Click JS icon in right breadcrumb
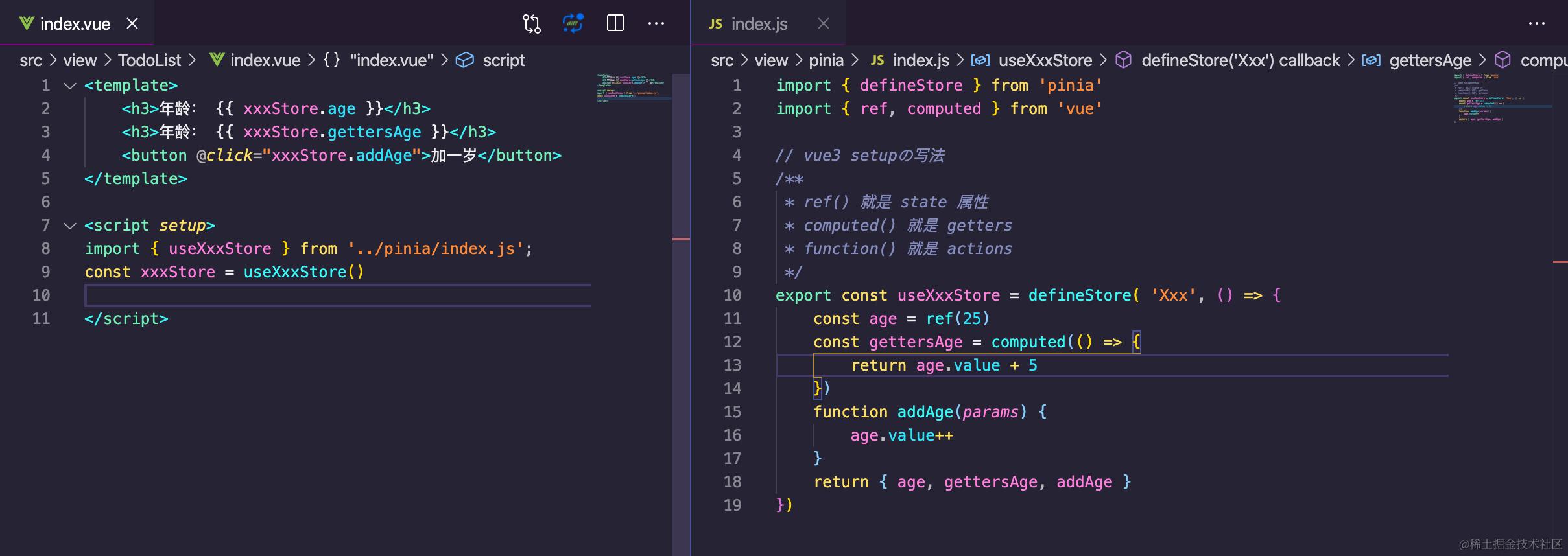The image size is (1568, 556). [x=877, y=60]
